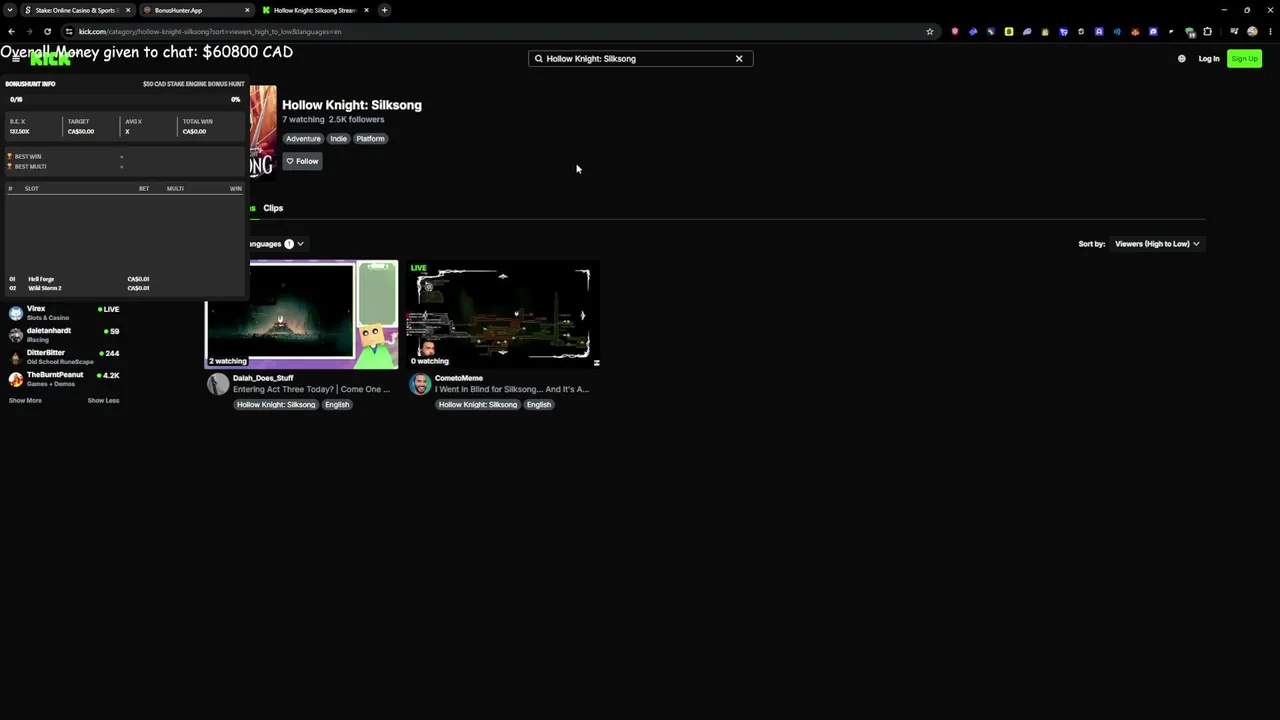The width and height of the screenshot is (1280, 720).
Task: Click the Hollow Knight: Silksong search field
Action: pyautogui.click(x=640, y=58)
